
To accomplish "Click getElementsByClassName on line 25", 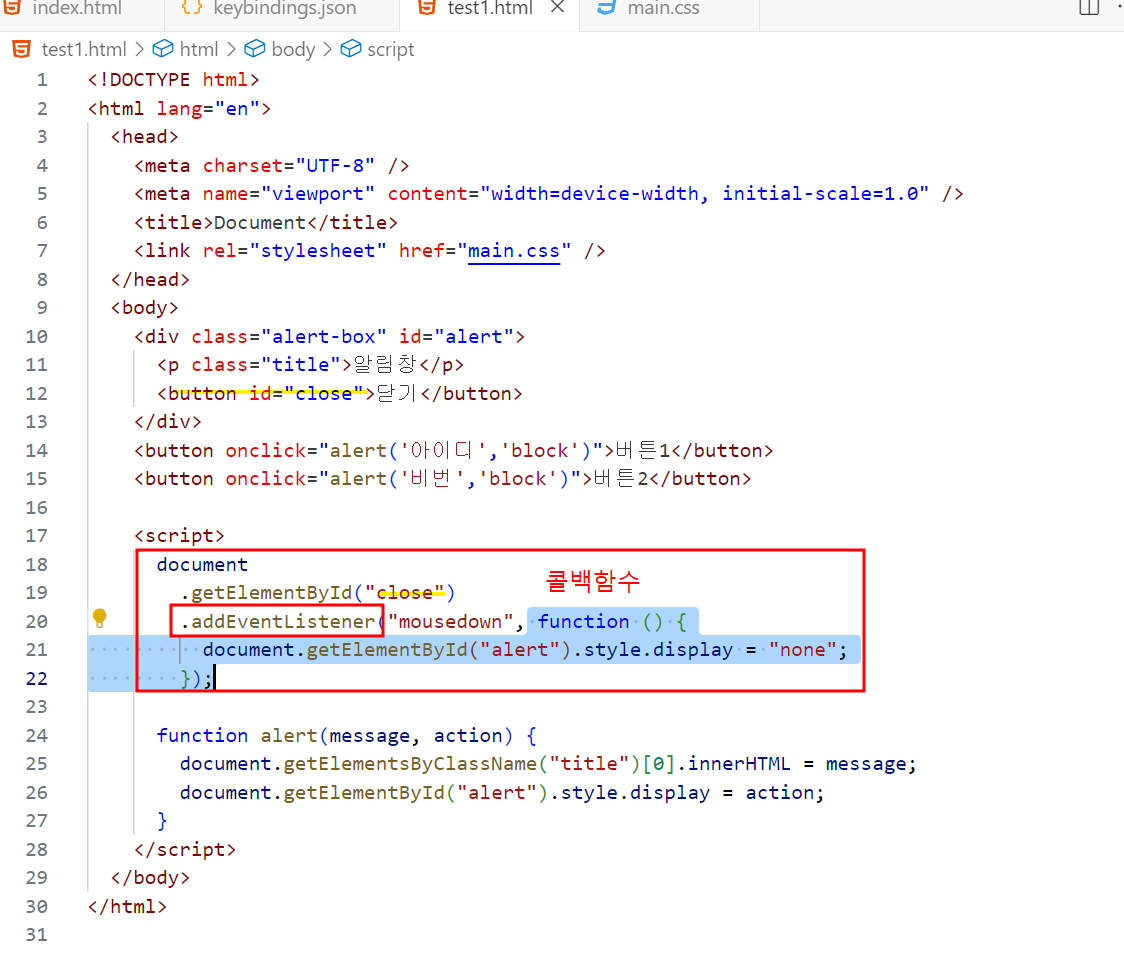I will pos(410,764).
